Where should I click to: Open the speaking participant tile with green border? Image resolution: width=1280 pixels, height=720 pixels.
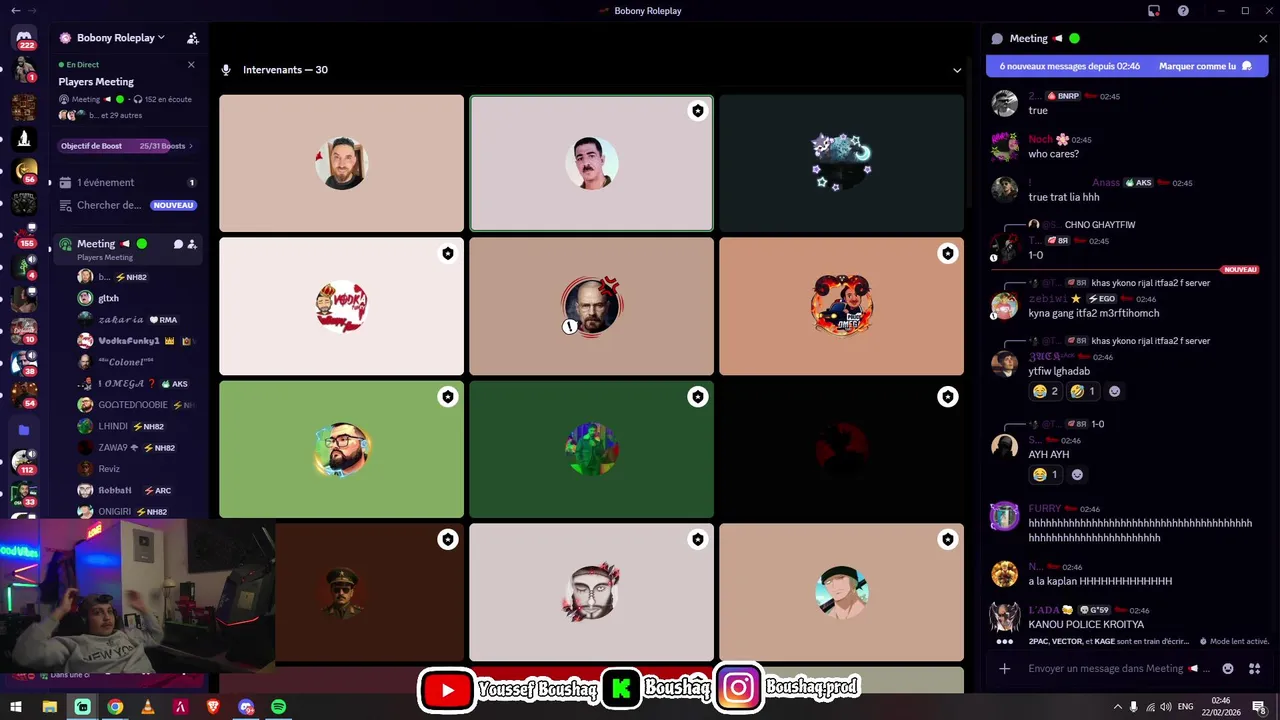591,163
